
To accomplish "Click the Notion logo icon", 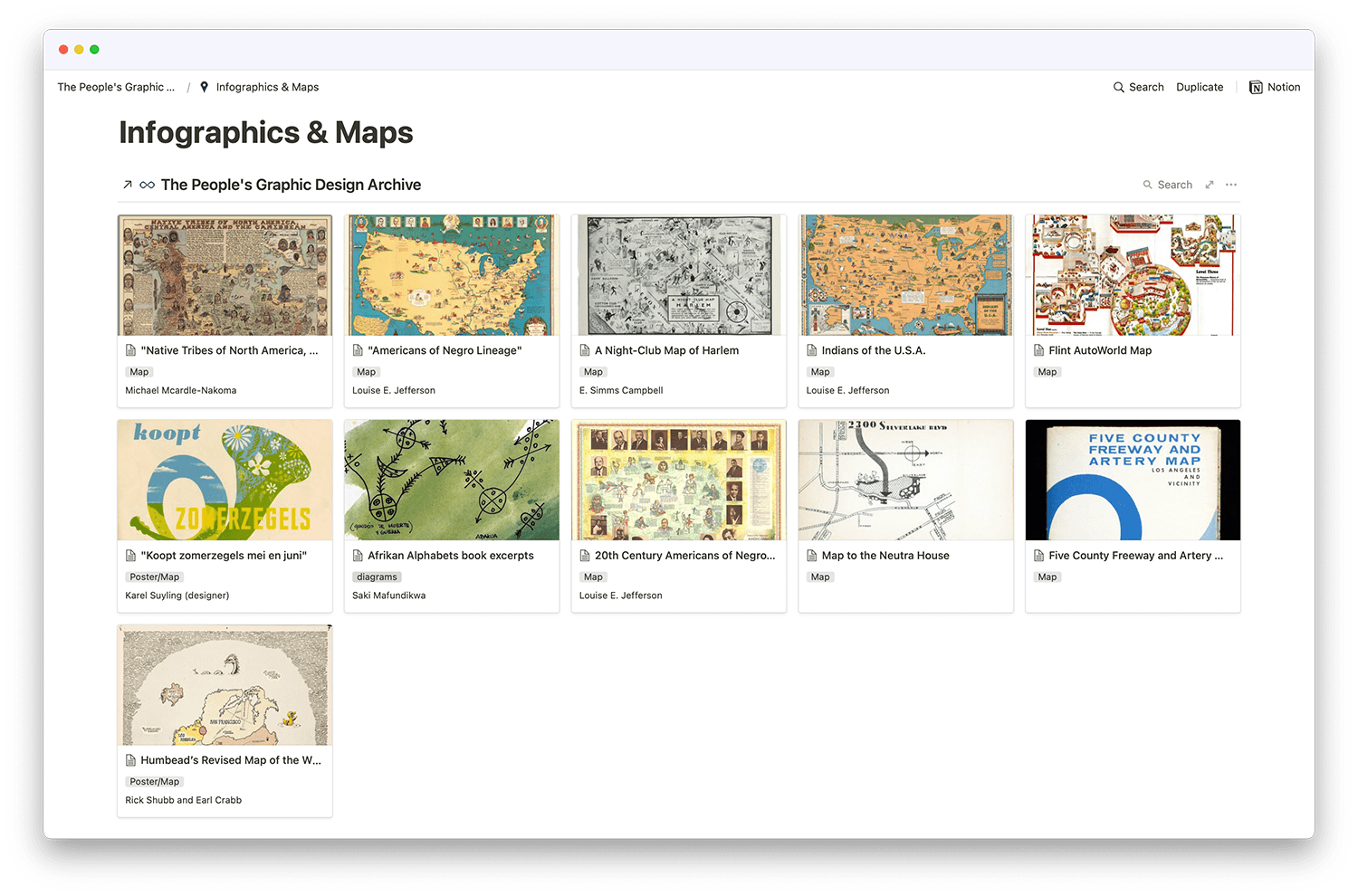I will 1256,87.
